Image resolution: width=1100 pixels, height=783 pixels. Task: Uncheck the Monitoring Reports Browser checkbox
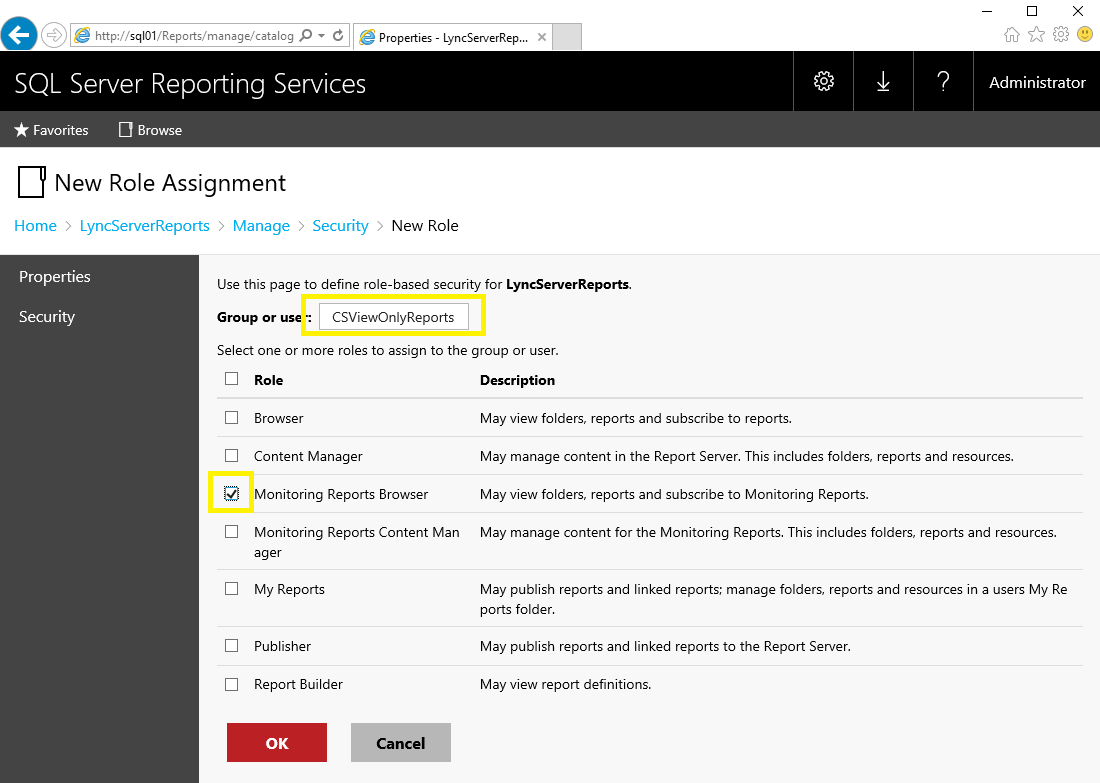(232, 494)
